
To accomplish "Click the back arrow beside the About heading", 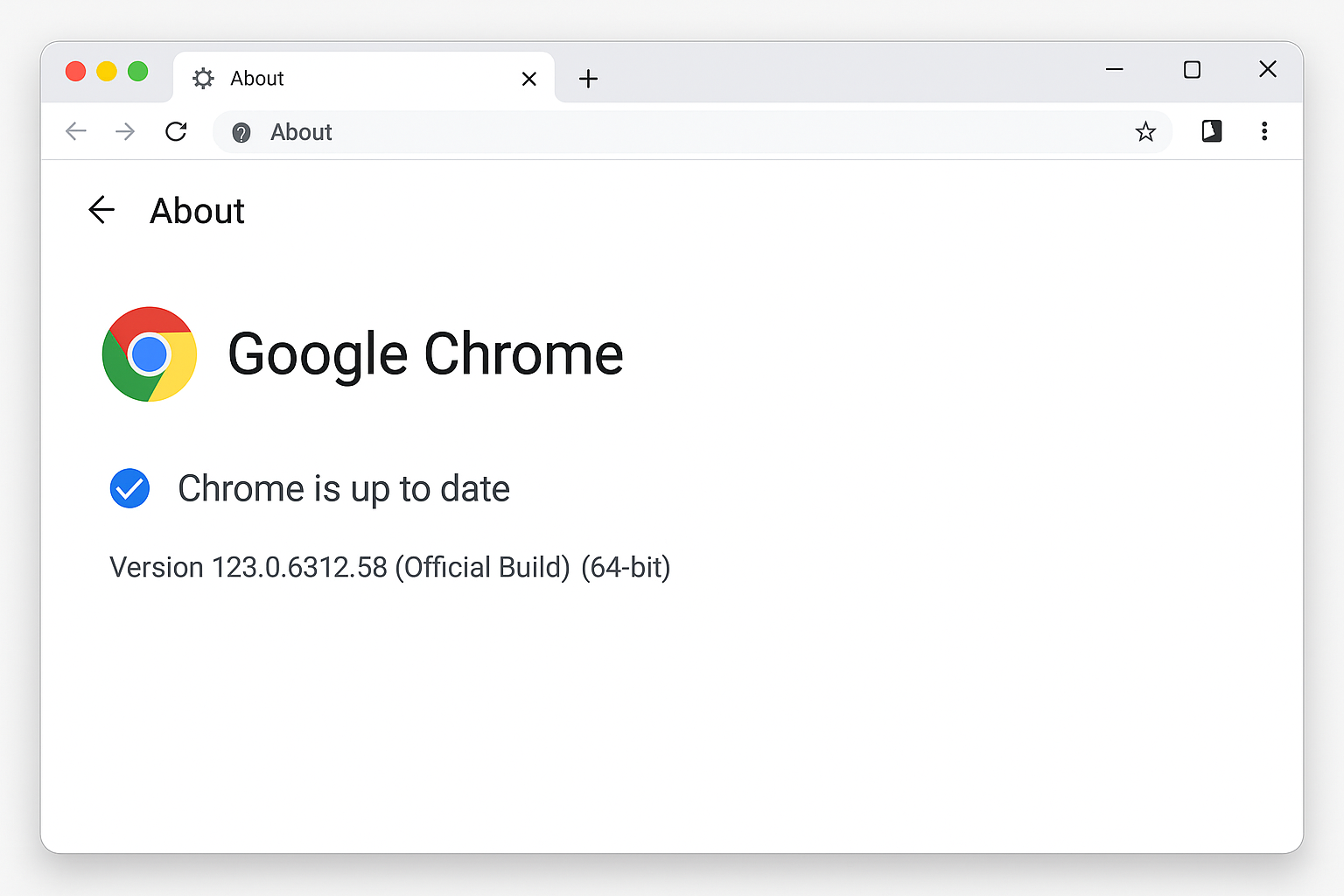I will pos(101,210).
